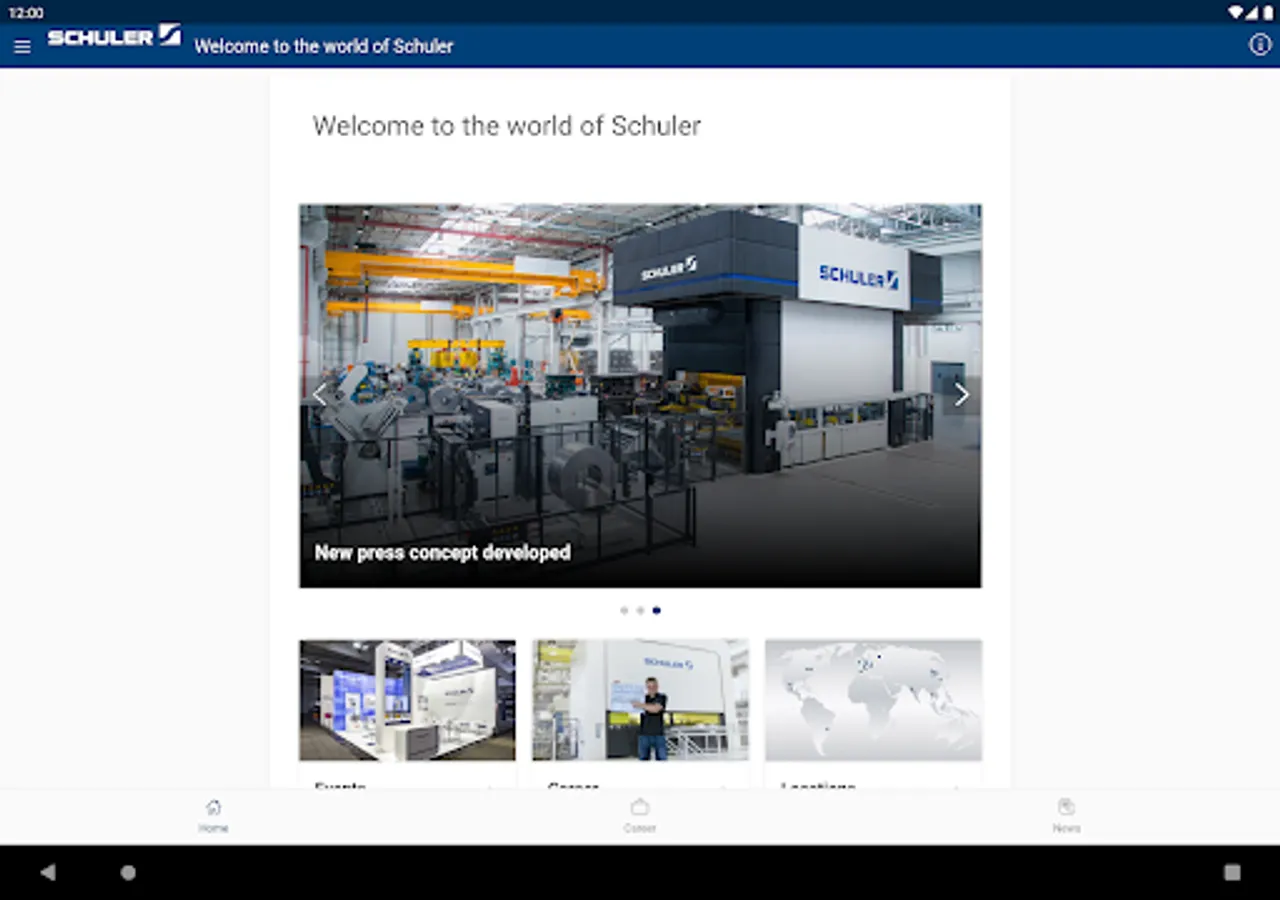
Task: Click the New press concept developed caption
Action: click(x=442, y=552)
